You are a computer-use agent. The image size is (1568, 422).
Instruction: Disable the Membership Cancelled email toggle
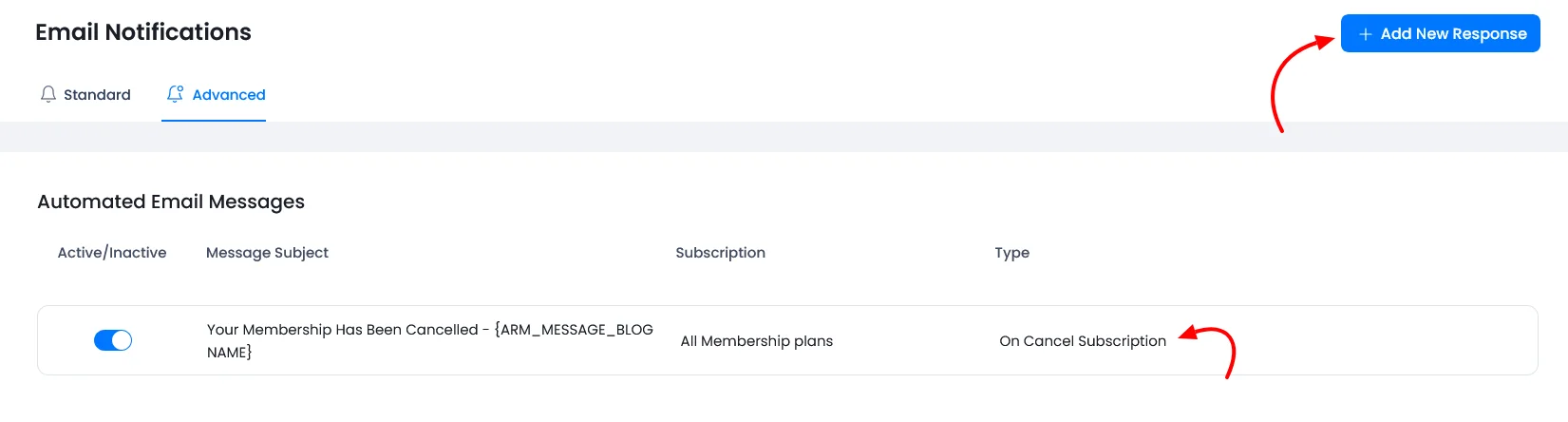(113, 340)
